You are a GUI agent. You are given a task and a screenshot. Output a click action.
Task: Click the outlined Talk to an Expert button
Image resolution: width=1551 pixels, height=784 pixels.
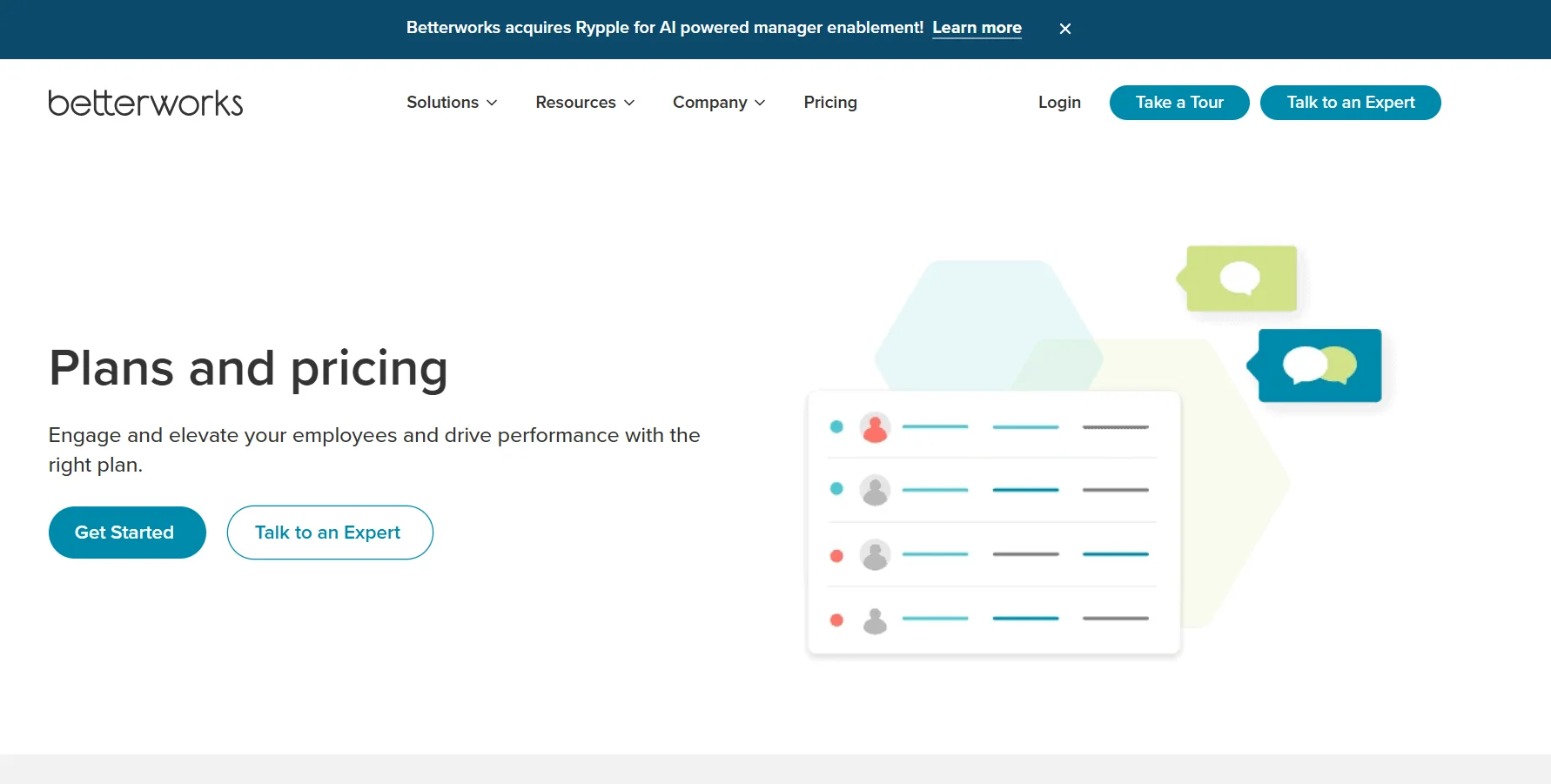pos(330,533)
